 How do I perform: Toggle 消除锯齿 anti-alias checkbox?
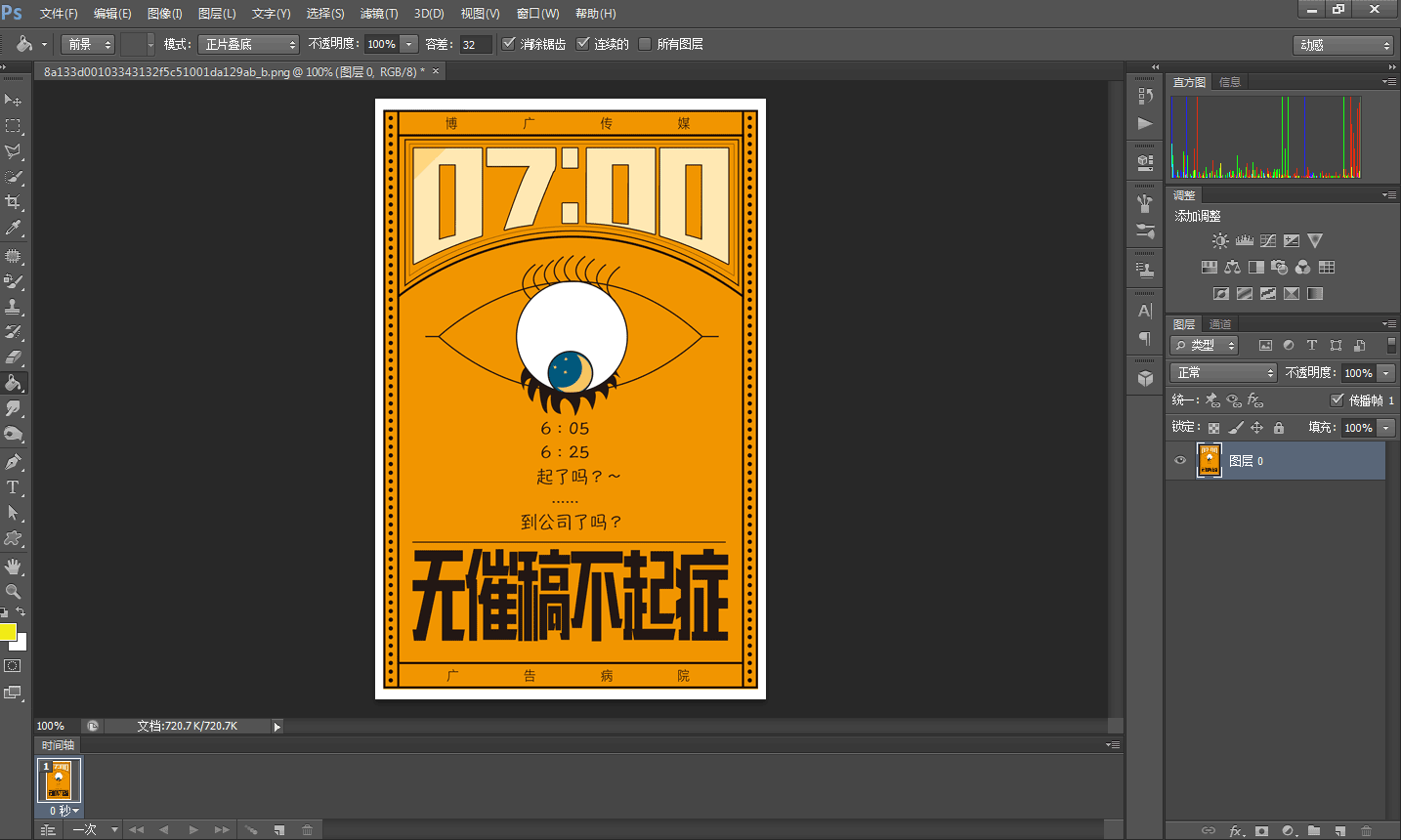[508, 43]
